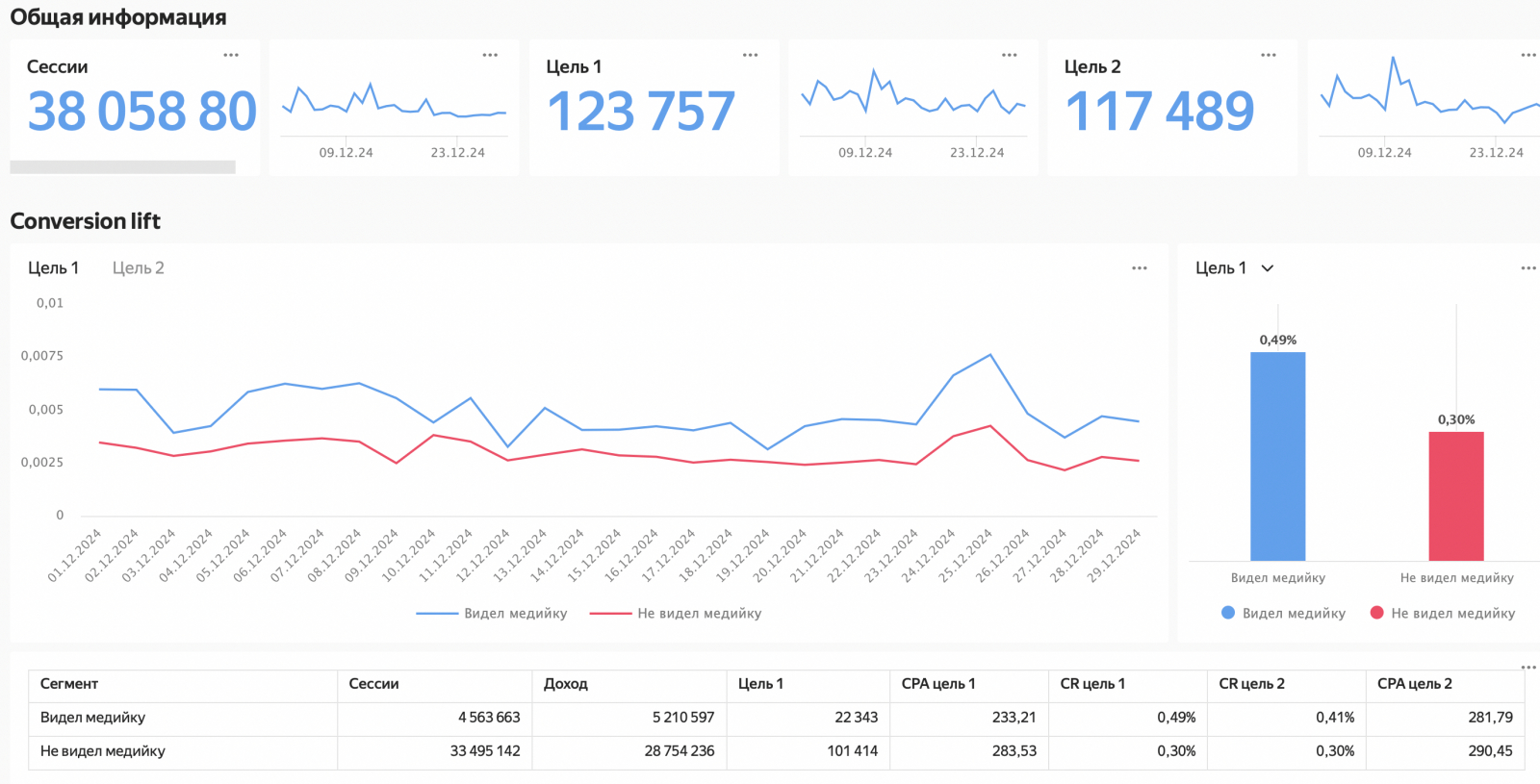Screen dimensions: 1540x784
Task: Open the Цель 2 KPI card options menu
Action: point(1269,55)
